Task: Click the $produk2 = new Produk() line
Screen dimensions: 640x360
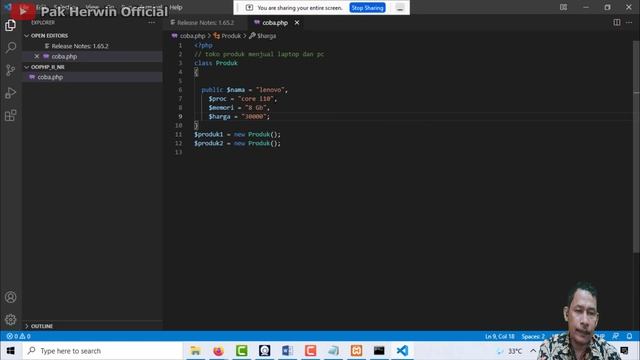Action: pyautogui.click(x=238, y=143)
